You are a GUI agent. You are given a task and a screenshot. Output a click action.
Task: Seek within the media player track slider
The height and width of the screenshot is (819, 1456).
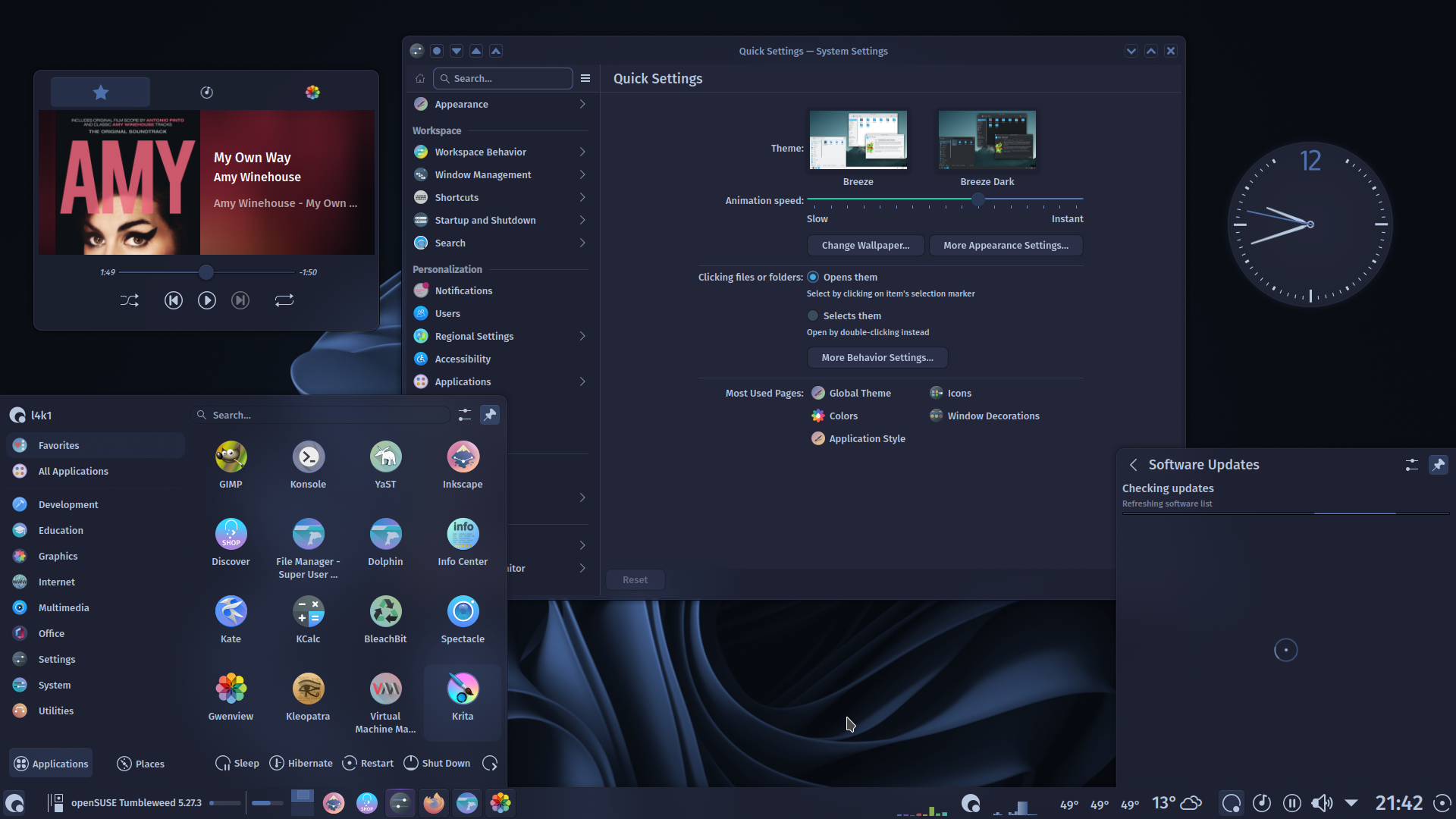(206, 271)
